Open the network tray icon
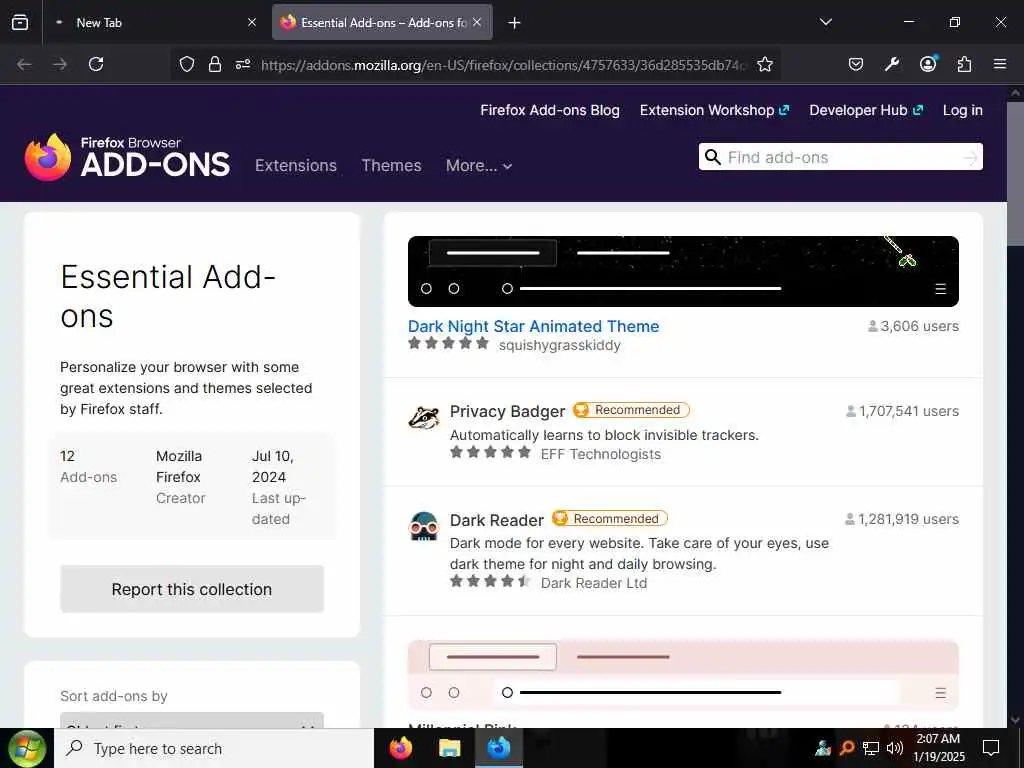The width and height of the screenshot is (1024, 768). 871,748
